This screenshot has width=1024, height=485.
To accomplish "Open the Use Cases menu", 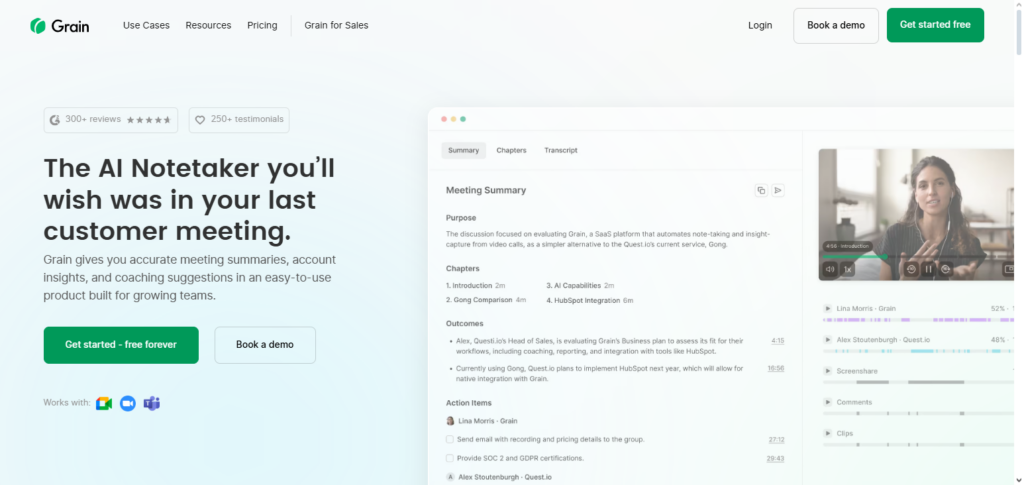I will click(x=146, y=25).
